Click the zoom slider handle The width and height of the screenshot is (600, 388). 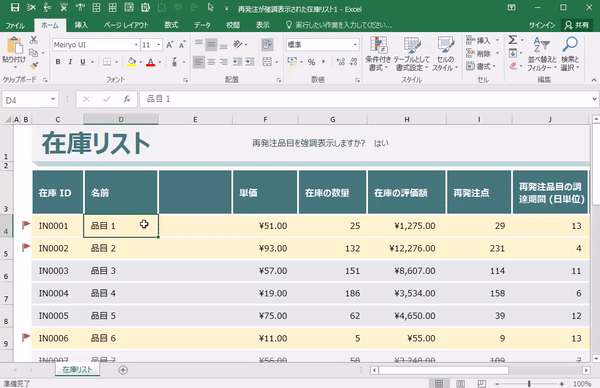[529, 383]
